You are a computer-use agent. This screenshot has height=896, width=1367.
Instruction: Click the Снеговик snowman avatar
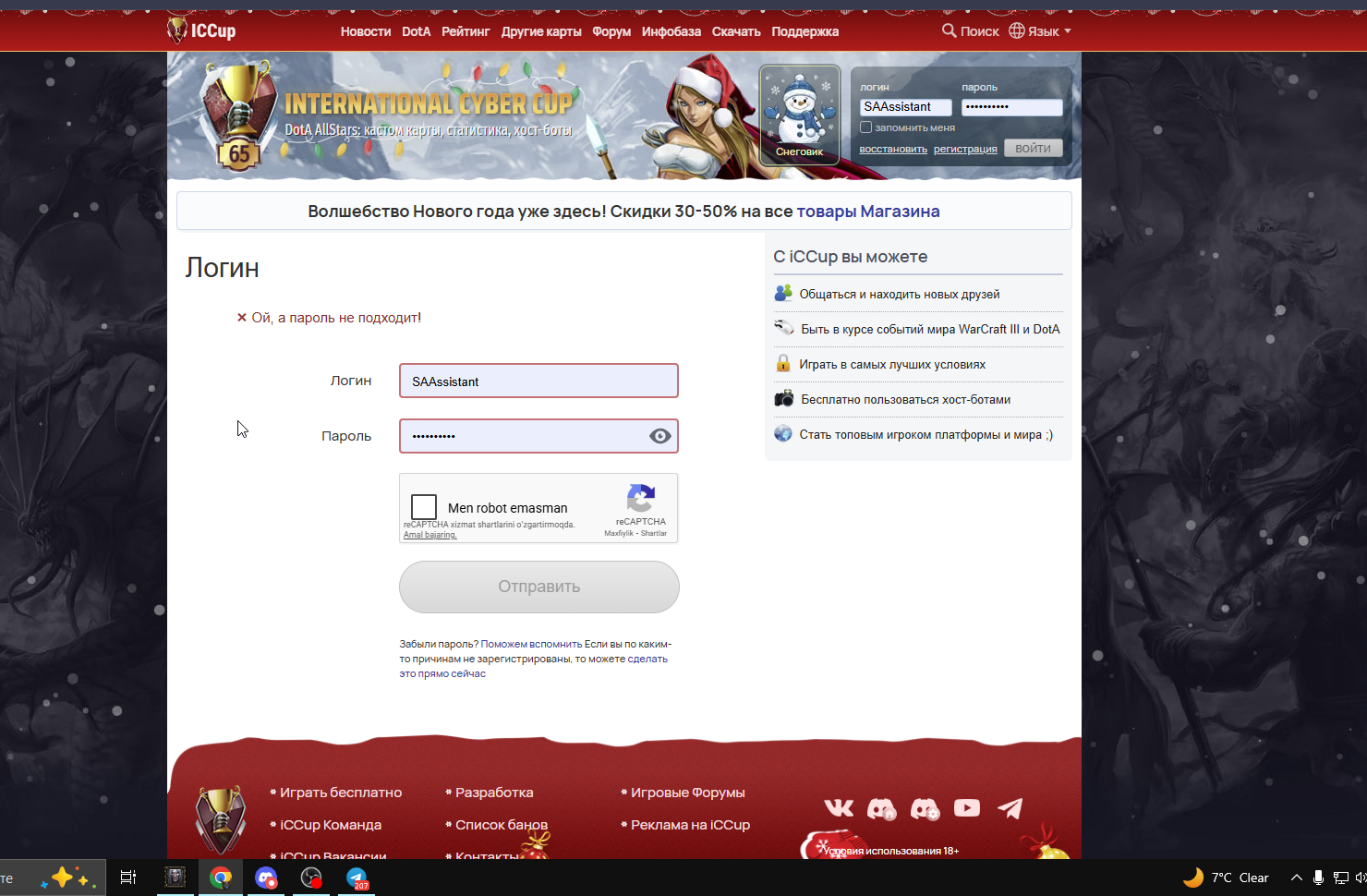point(800,115)
